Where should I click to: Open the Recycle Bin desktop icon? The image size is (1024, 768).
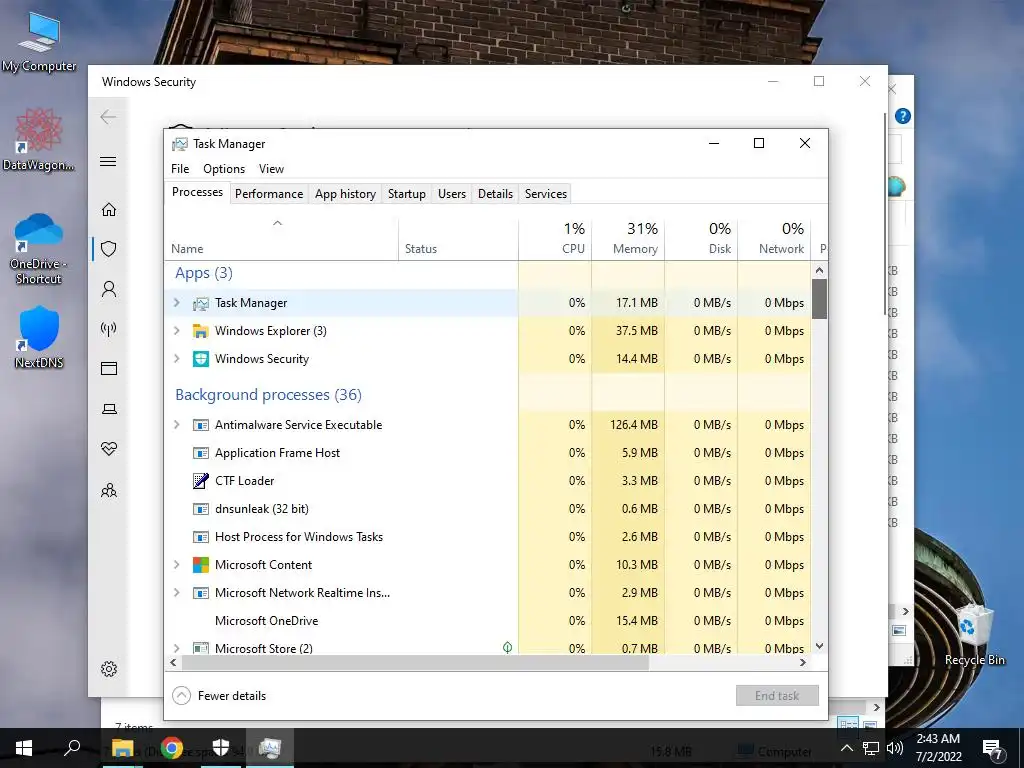pos(974,635)
